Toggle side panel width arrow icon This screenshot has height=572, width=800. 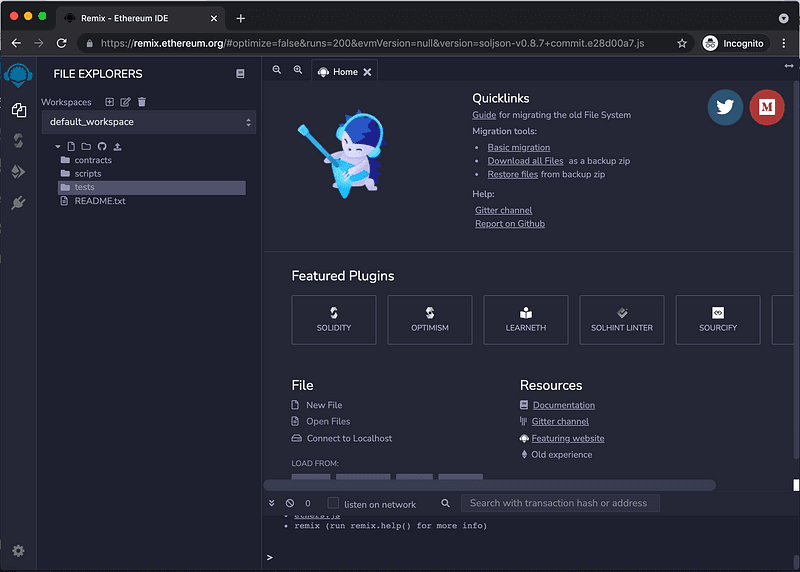[789, 66]
